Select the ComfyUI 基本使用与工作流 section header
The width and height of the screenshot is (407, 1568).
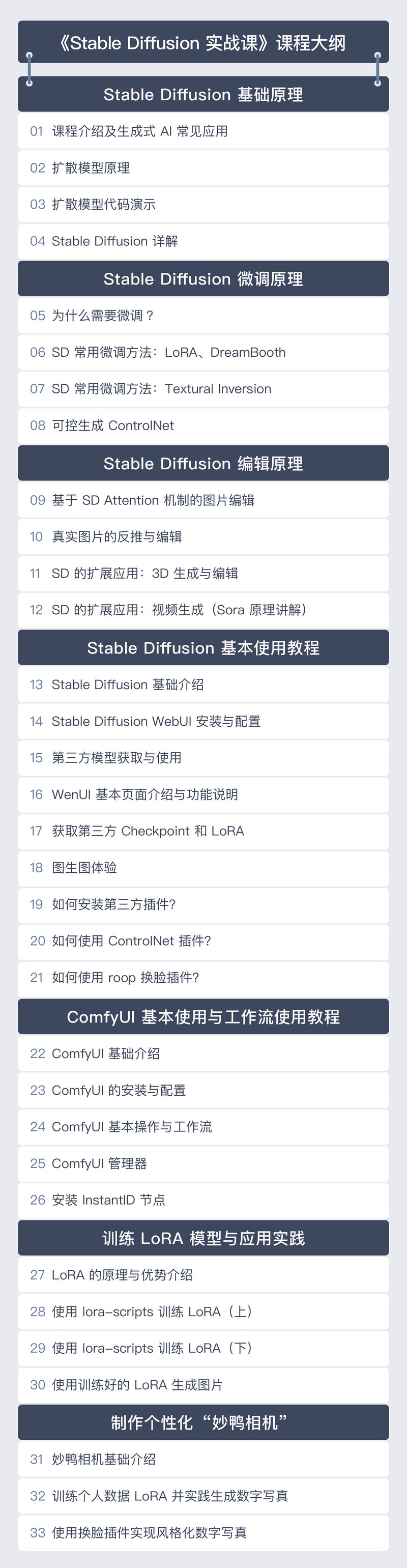pos(203,1016)
